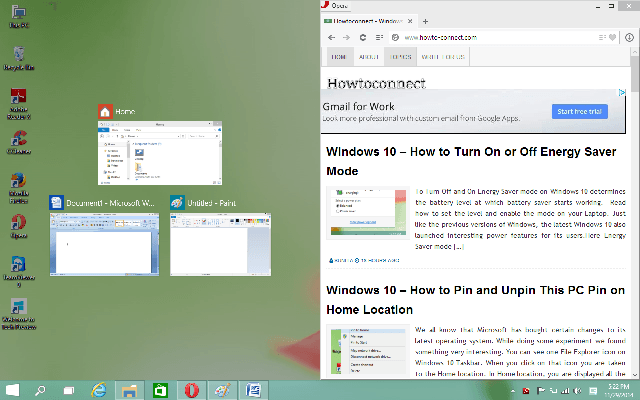Open the Recycle Bin desktop icon

tap(19, 59)
